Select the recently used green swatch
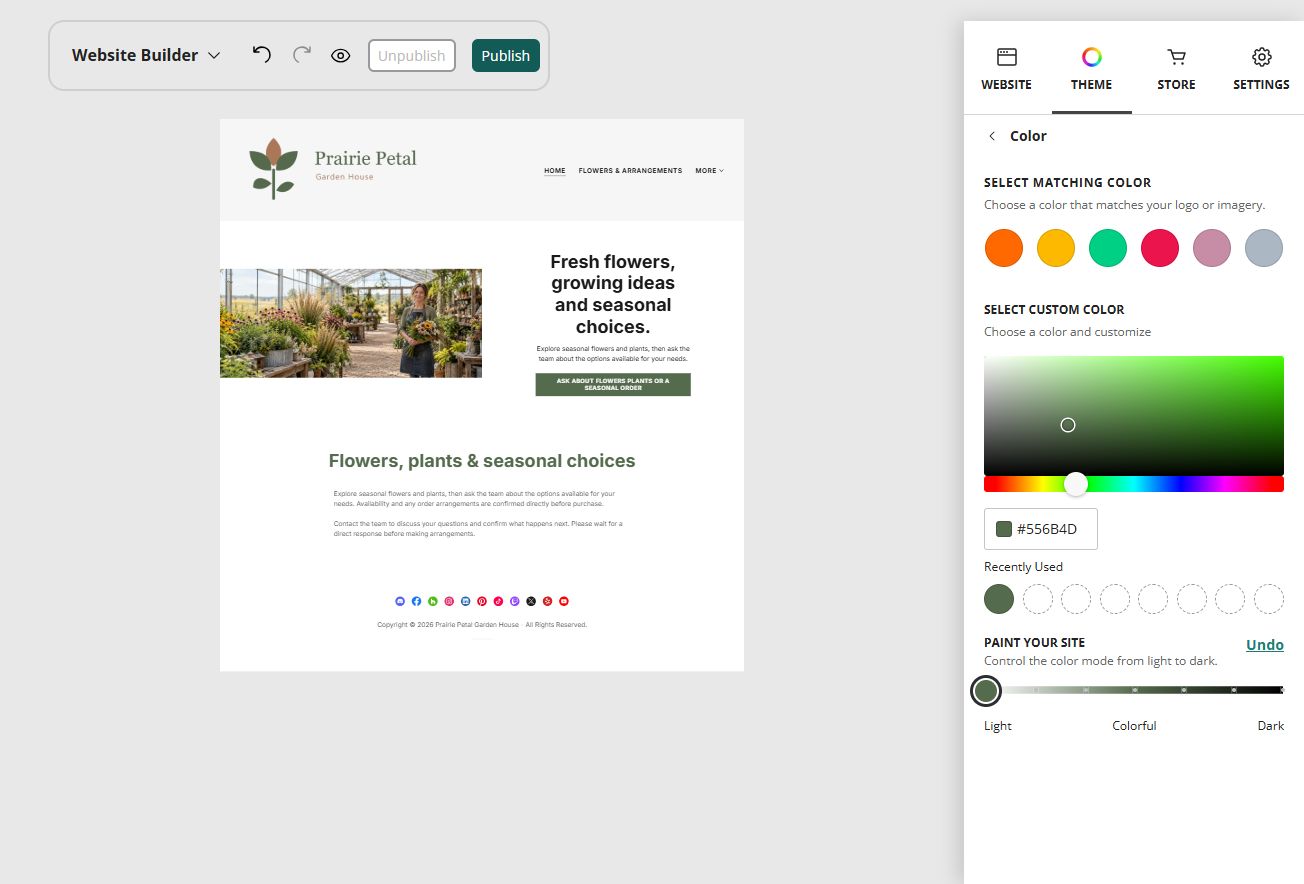 pyautogui.click(x=999, y=599)
